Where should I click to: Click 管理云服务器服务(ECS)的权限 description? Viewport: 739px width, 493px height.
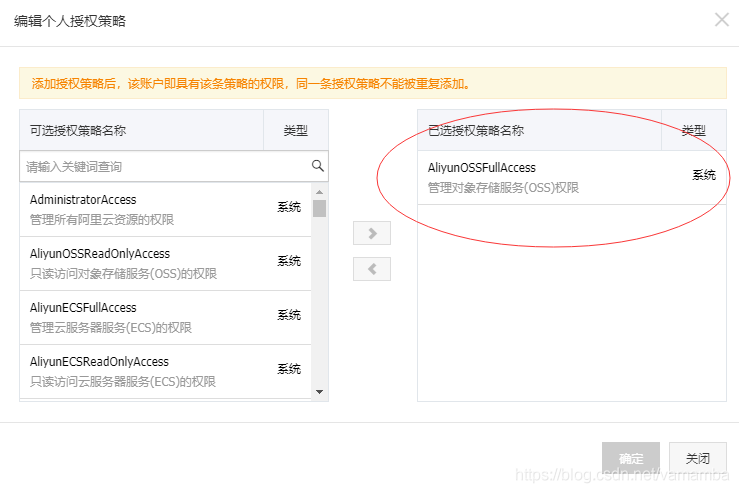pyautogui.click(x=111, y=328)
